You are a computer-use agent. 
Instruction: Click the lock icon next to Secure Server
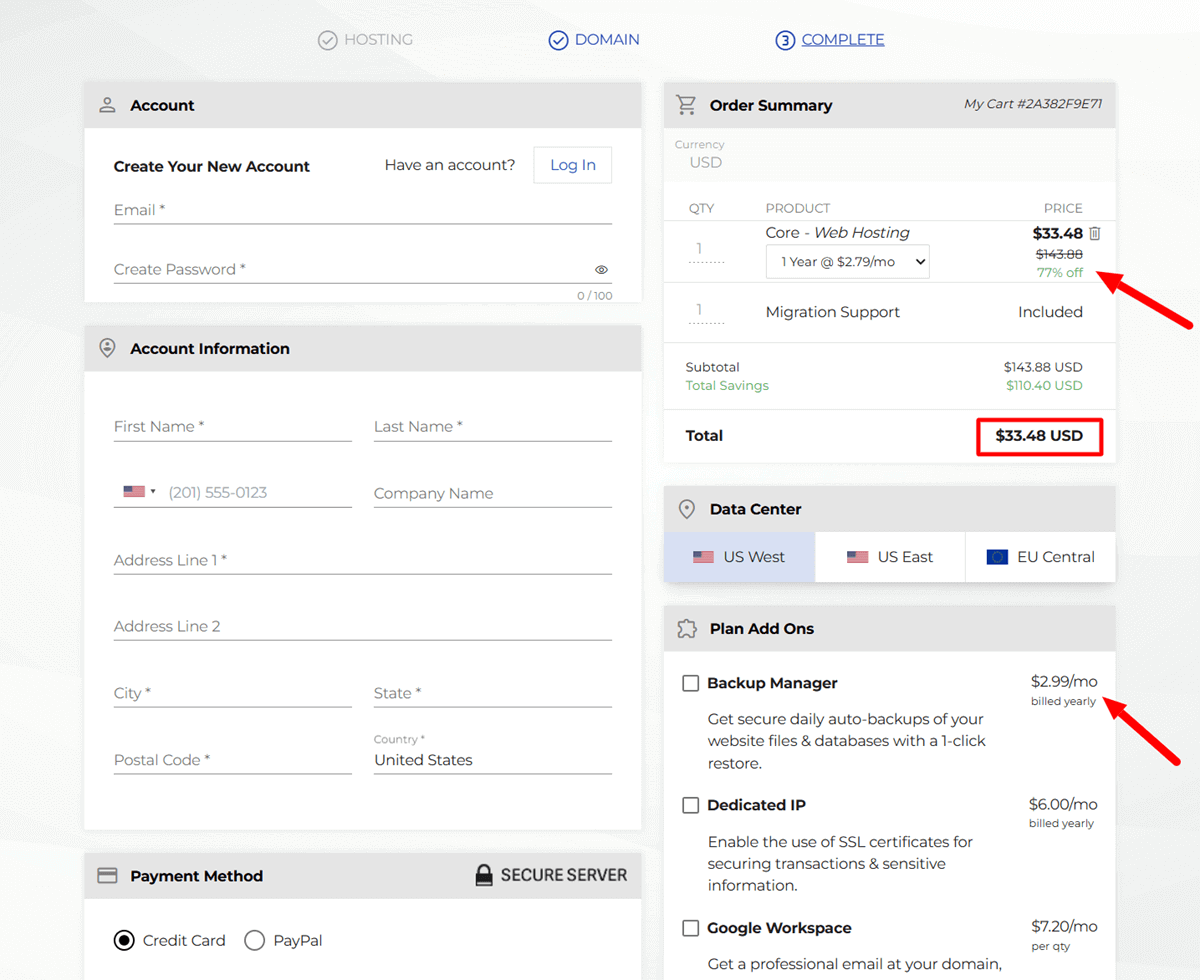pos(484,874)
